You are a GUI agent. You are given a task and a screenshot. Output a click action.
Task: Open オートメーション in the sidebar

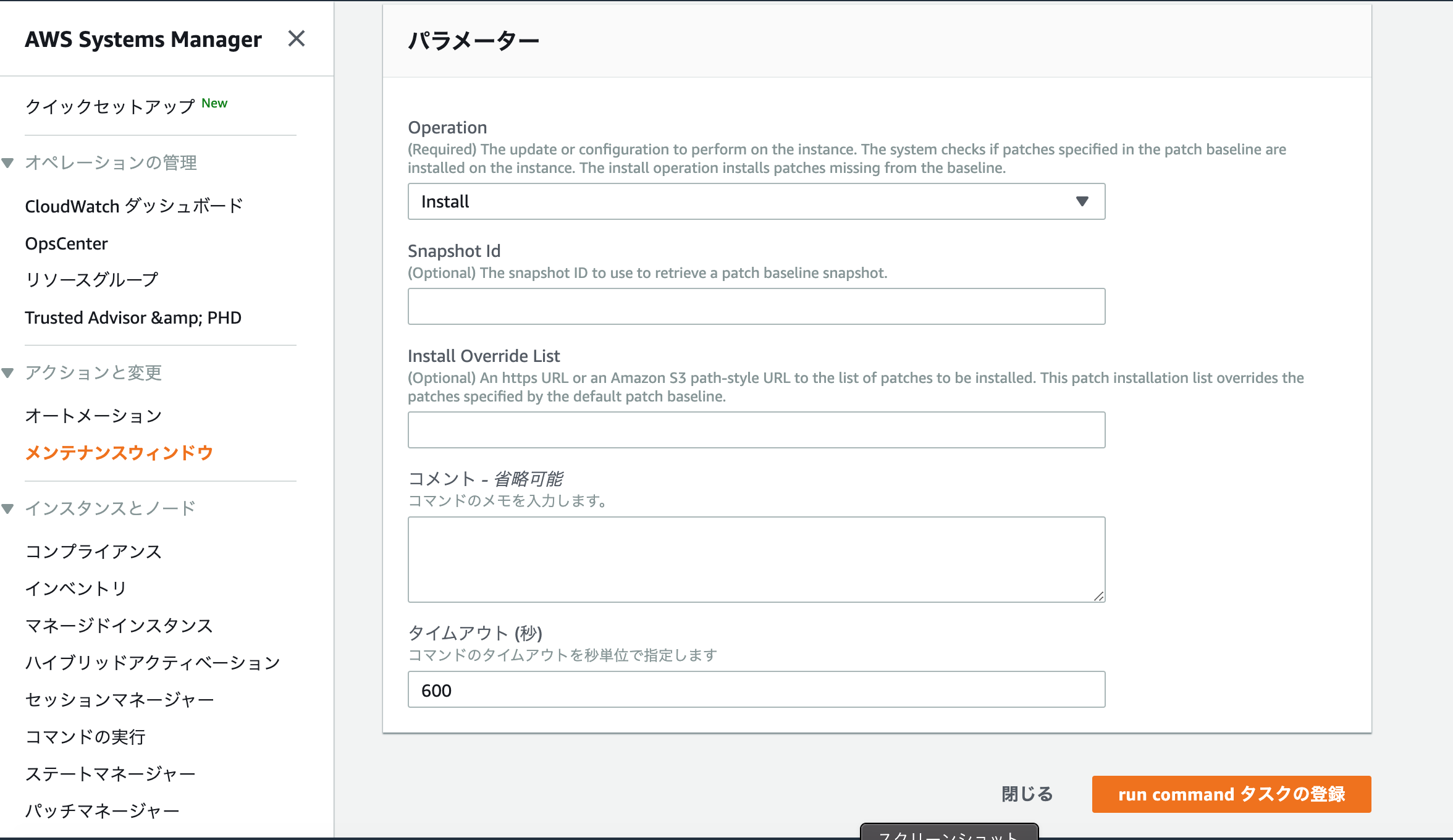coord(93,416)
